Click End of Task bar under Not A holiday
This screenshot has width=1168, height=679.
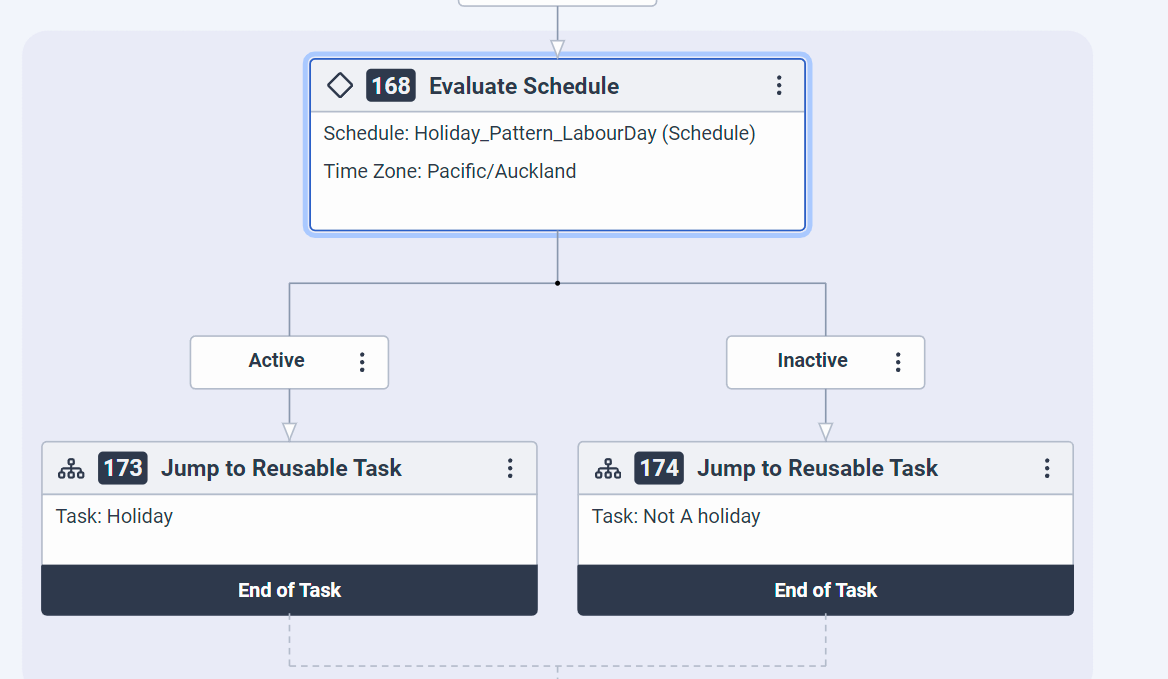(x=825, y=590)
